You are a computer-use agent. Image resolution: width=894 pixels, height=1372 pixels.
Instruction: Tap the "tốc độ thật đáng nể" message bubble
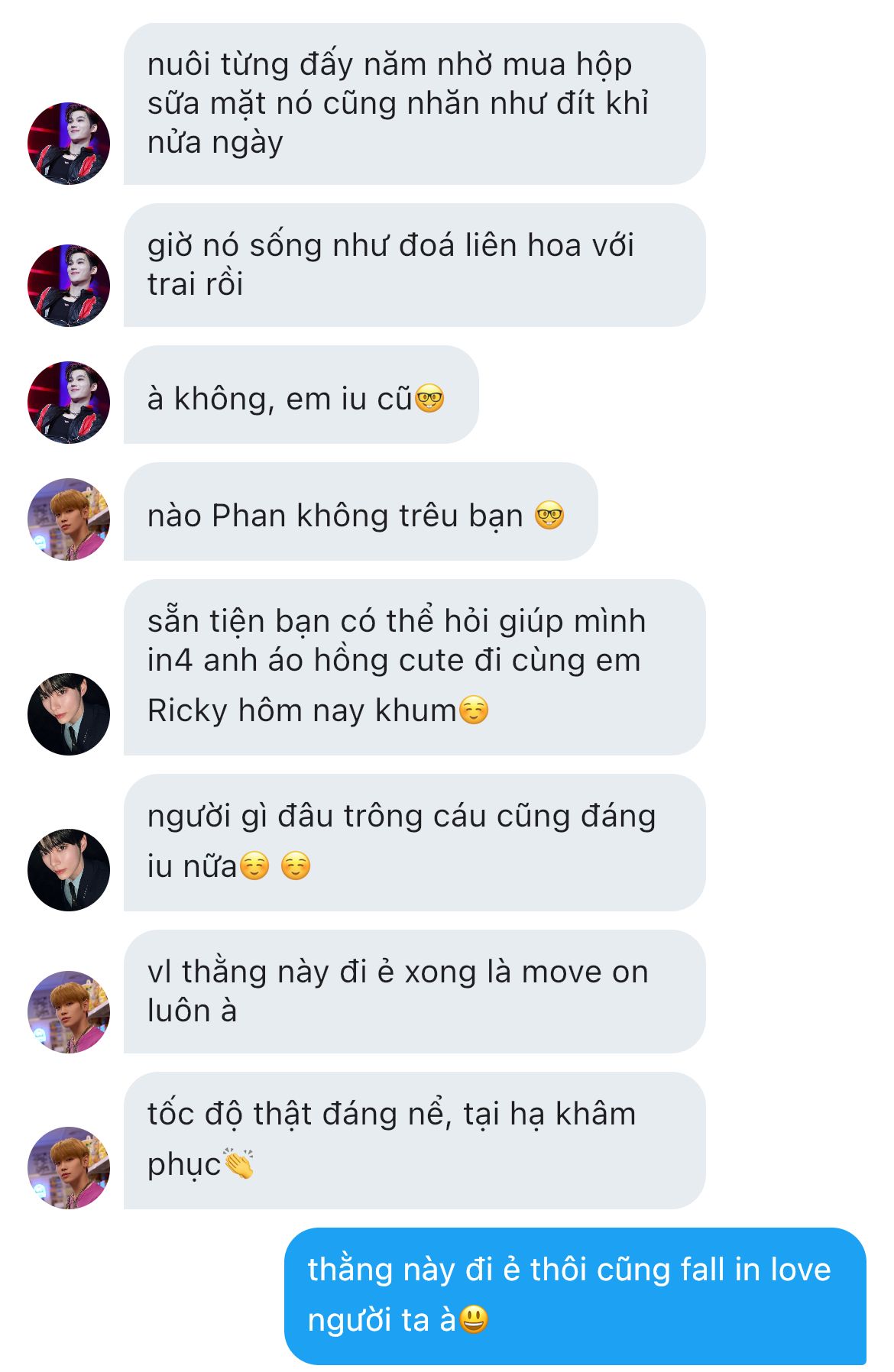[414, 1141]
